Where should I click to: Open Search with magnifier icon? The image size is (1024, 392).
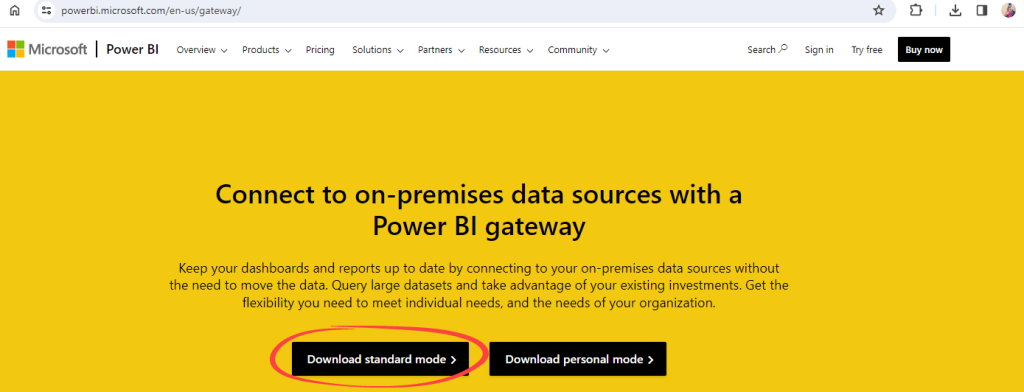pyautogui.click(x=767, y=50)
